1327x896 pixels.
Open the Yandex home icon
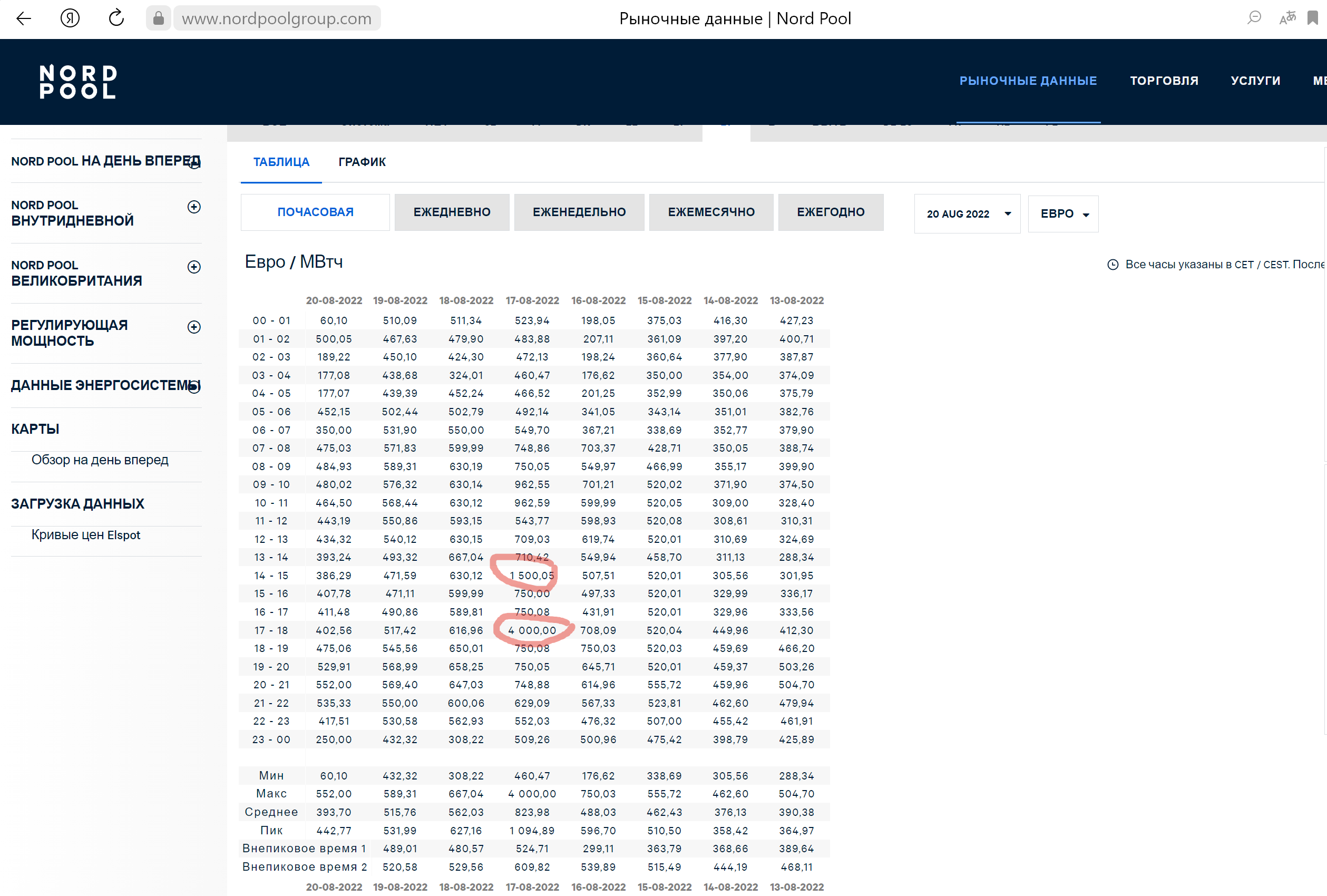click(x=70, y=19)
